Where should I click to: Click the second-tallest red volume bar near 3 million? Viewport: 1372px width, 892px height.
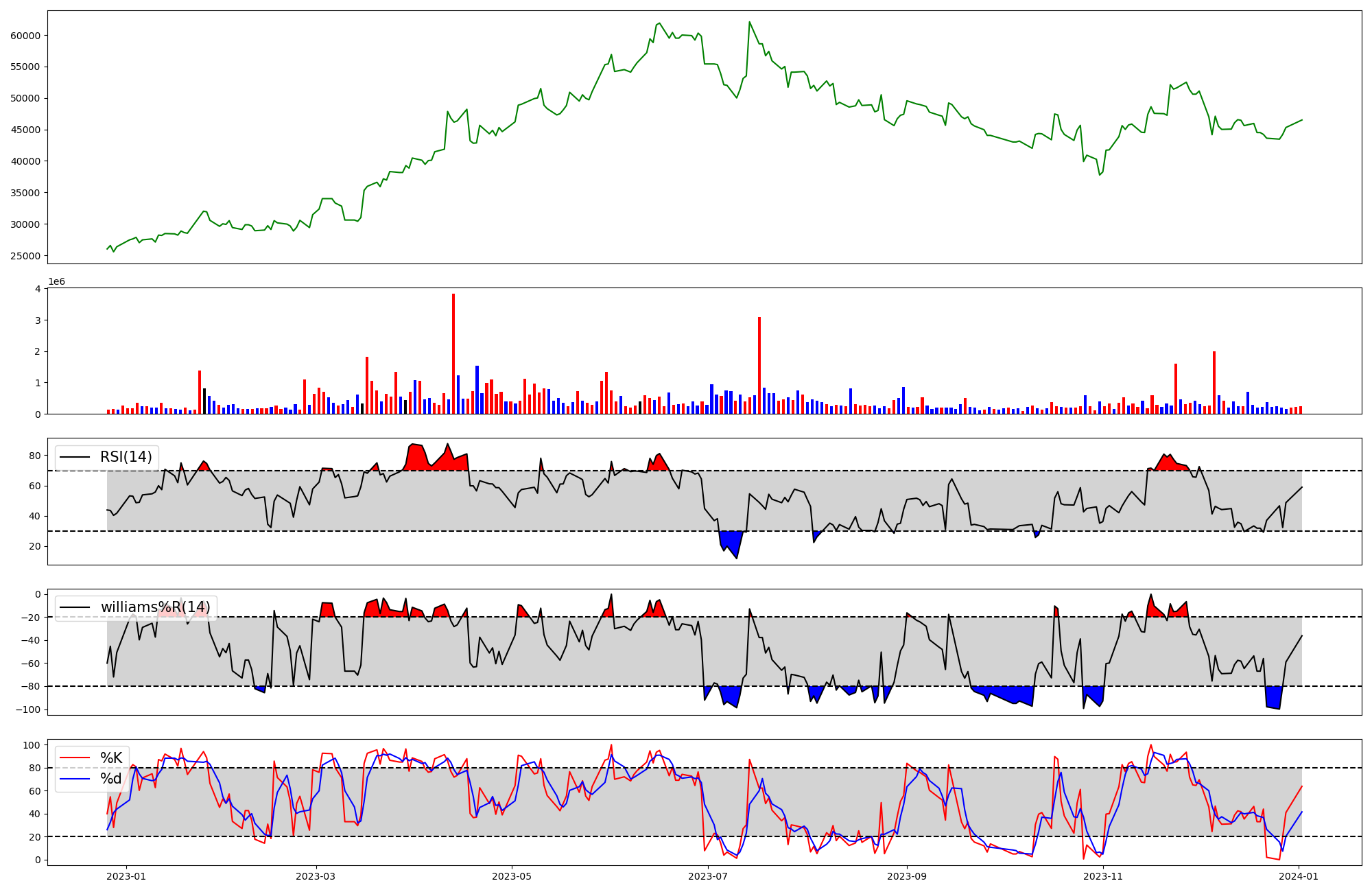coord(759,365)
